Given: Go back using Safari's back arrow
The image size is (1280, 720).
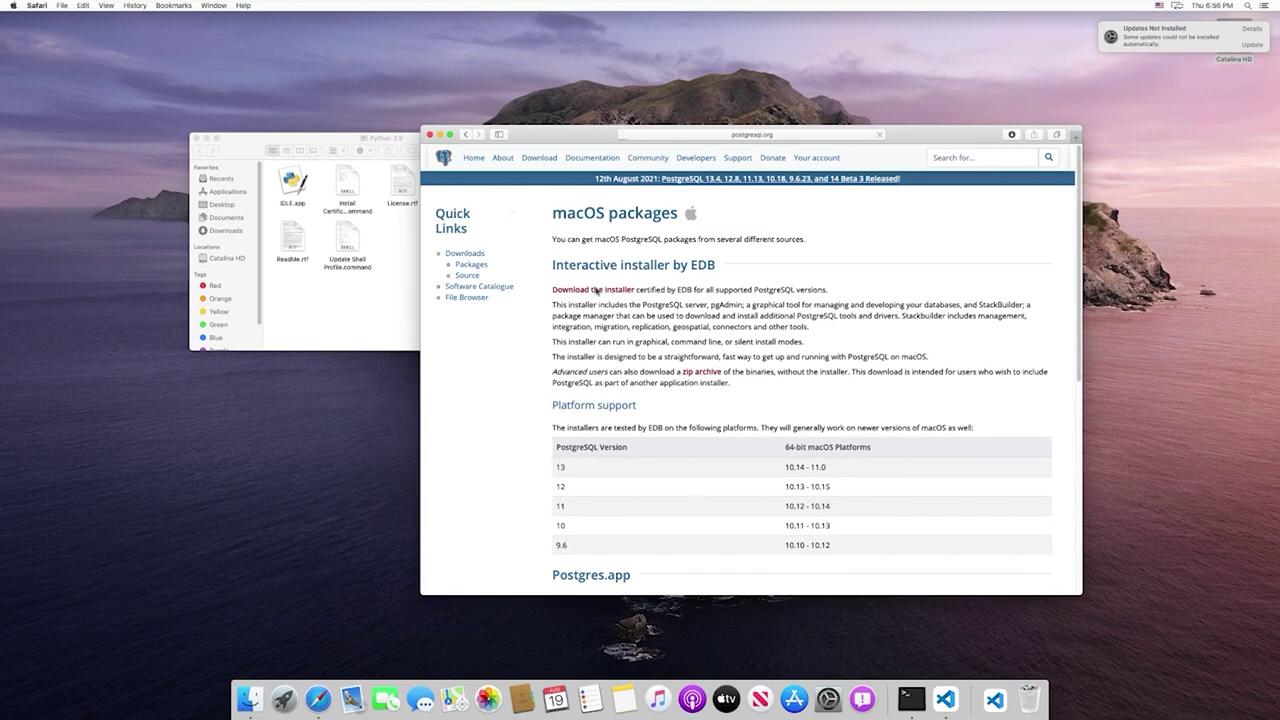Looking at the screenshot, I should point(465,134).
